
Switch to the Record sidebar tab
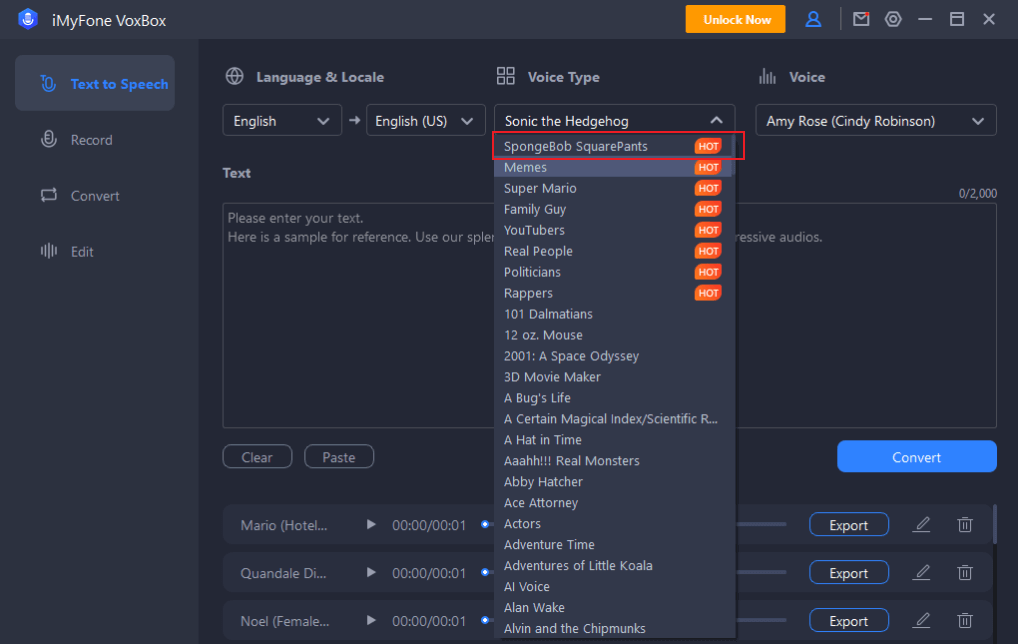[x=95, y=140]
